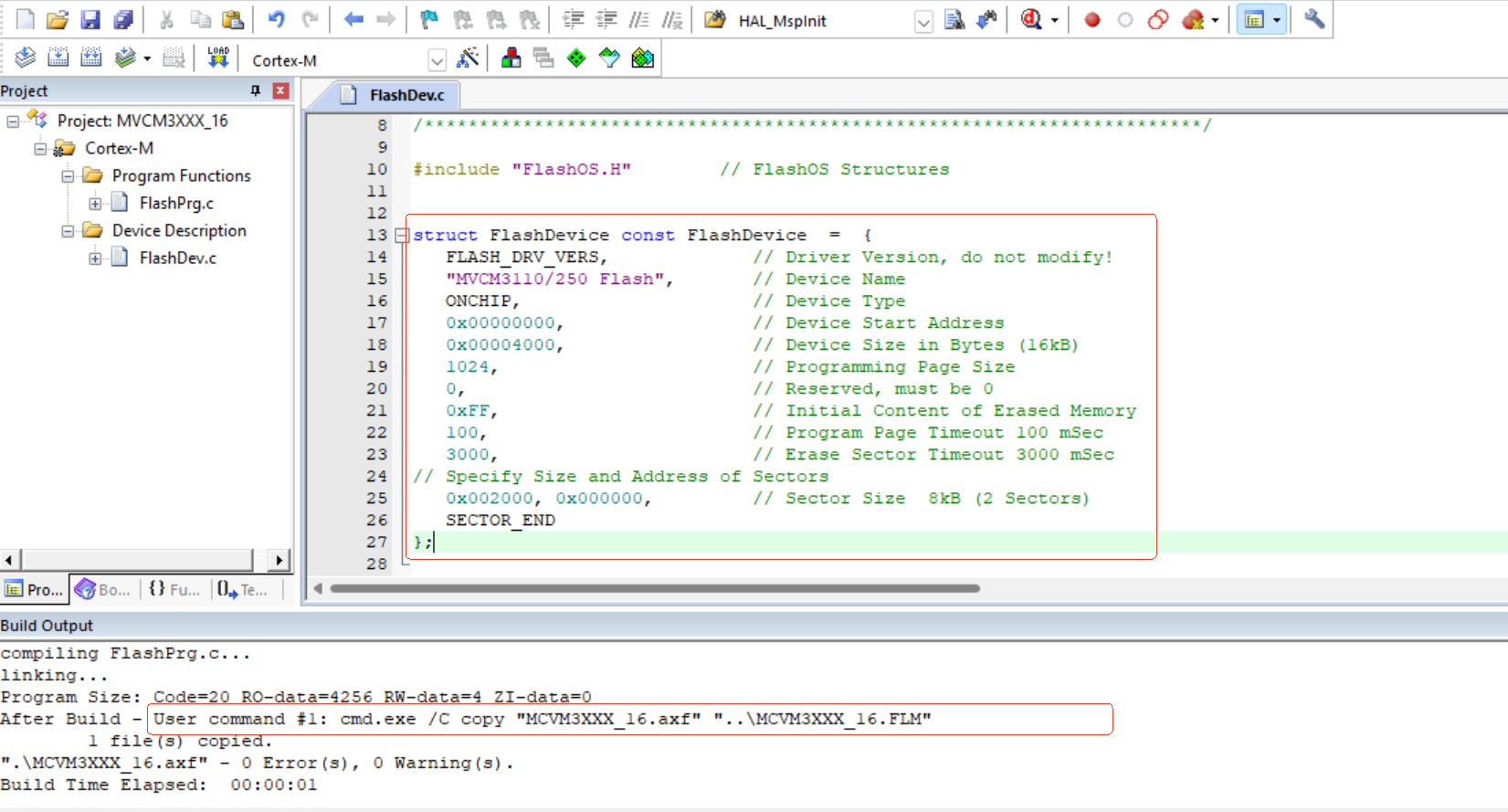1508x812 pixels.
Task: Pin the Project panel
Action: tap(256, 90)
